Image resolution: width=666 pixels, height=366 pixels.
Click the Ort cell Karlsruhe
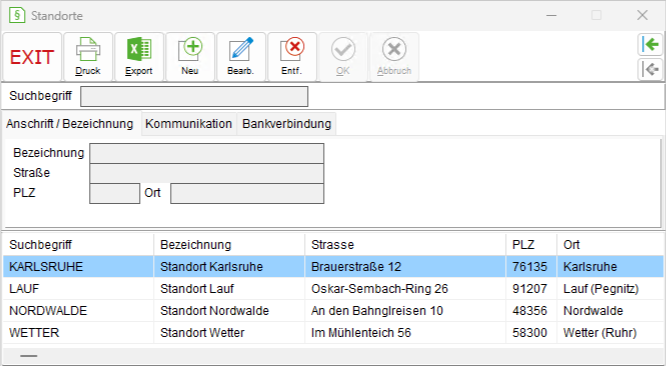610,267
